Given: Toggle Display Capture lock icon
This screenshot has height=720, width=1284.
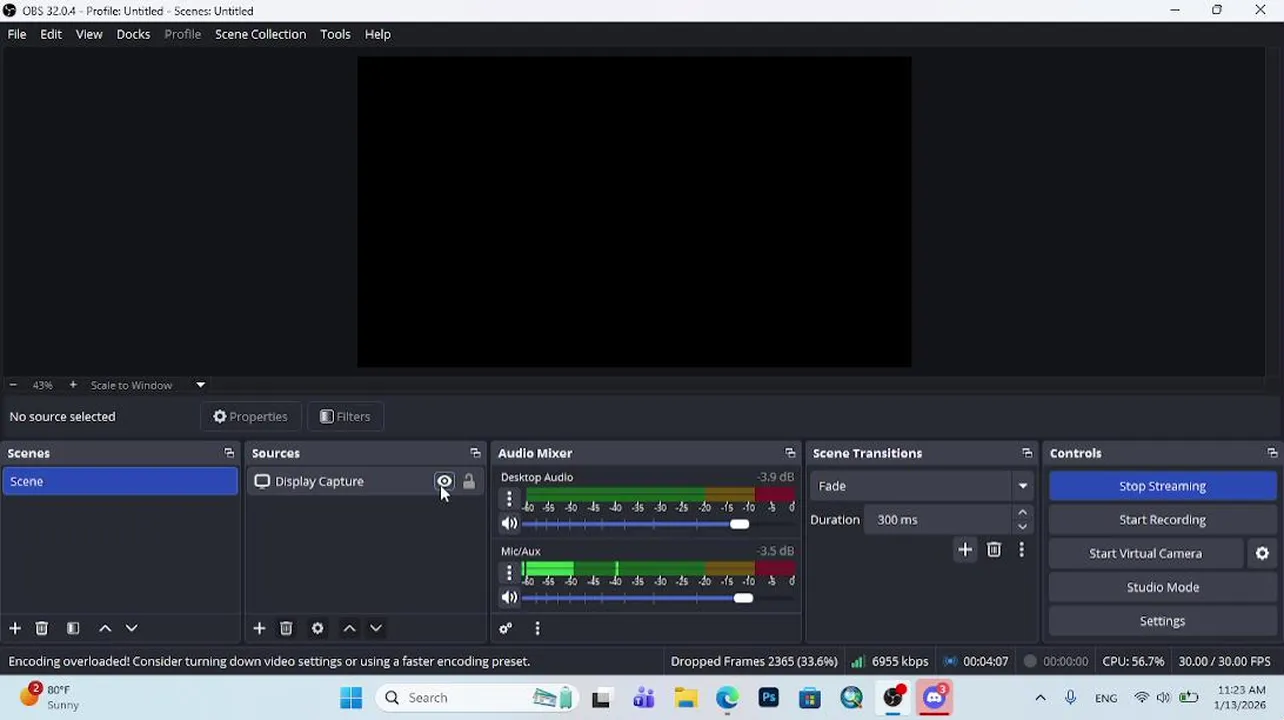Looking at the screenshot, I should point(469,481).
